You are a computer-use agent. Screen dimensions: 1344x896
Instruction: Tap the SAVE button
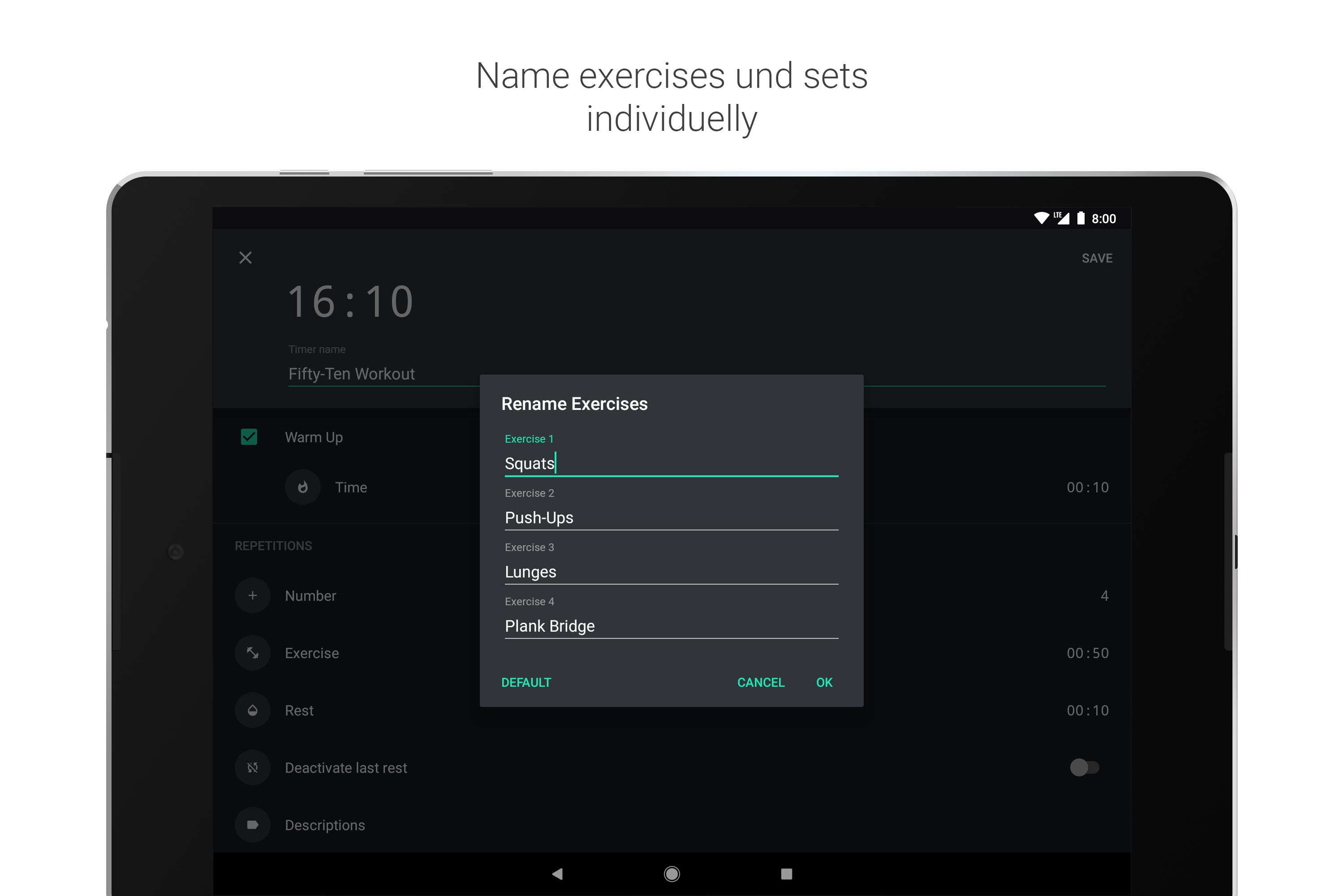(1097, 258)
